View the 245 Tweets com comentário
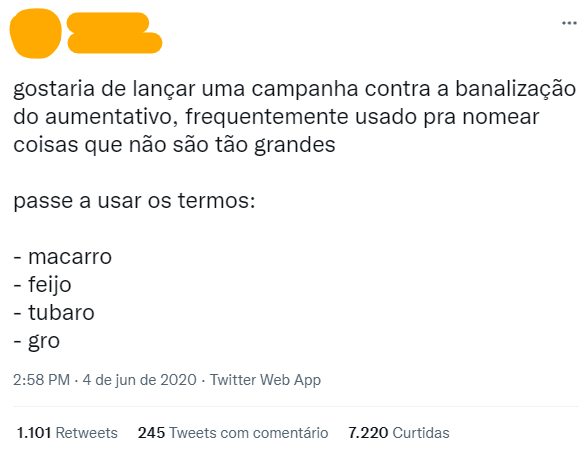 point(233,433)
